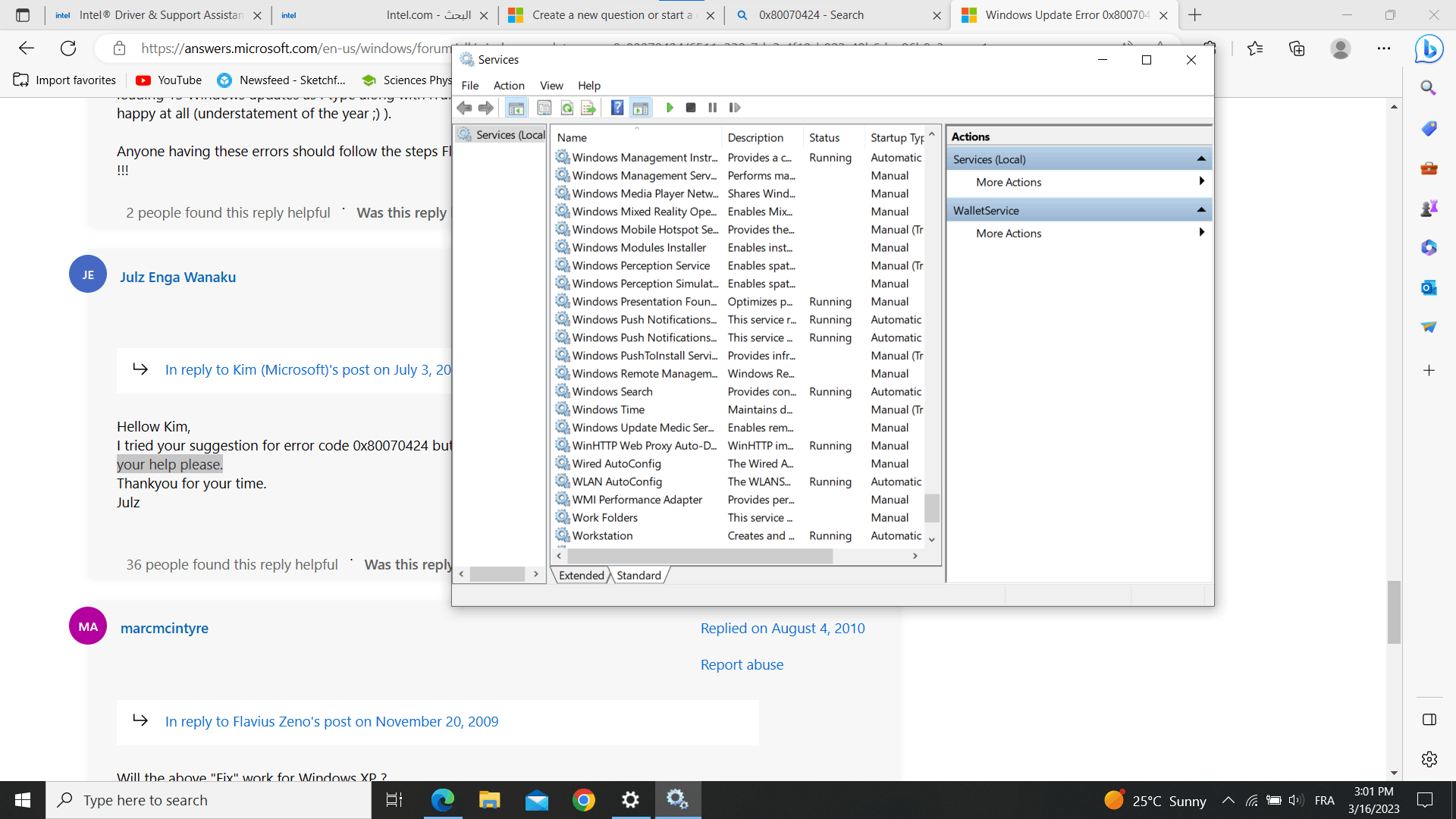Click the services list vertical scrollbar thumb
Screen dimensions: 1456x819
tap(932, 508)
